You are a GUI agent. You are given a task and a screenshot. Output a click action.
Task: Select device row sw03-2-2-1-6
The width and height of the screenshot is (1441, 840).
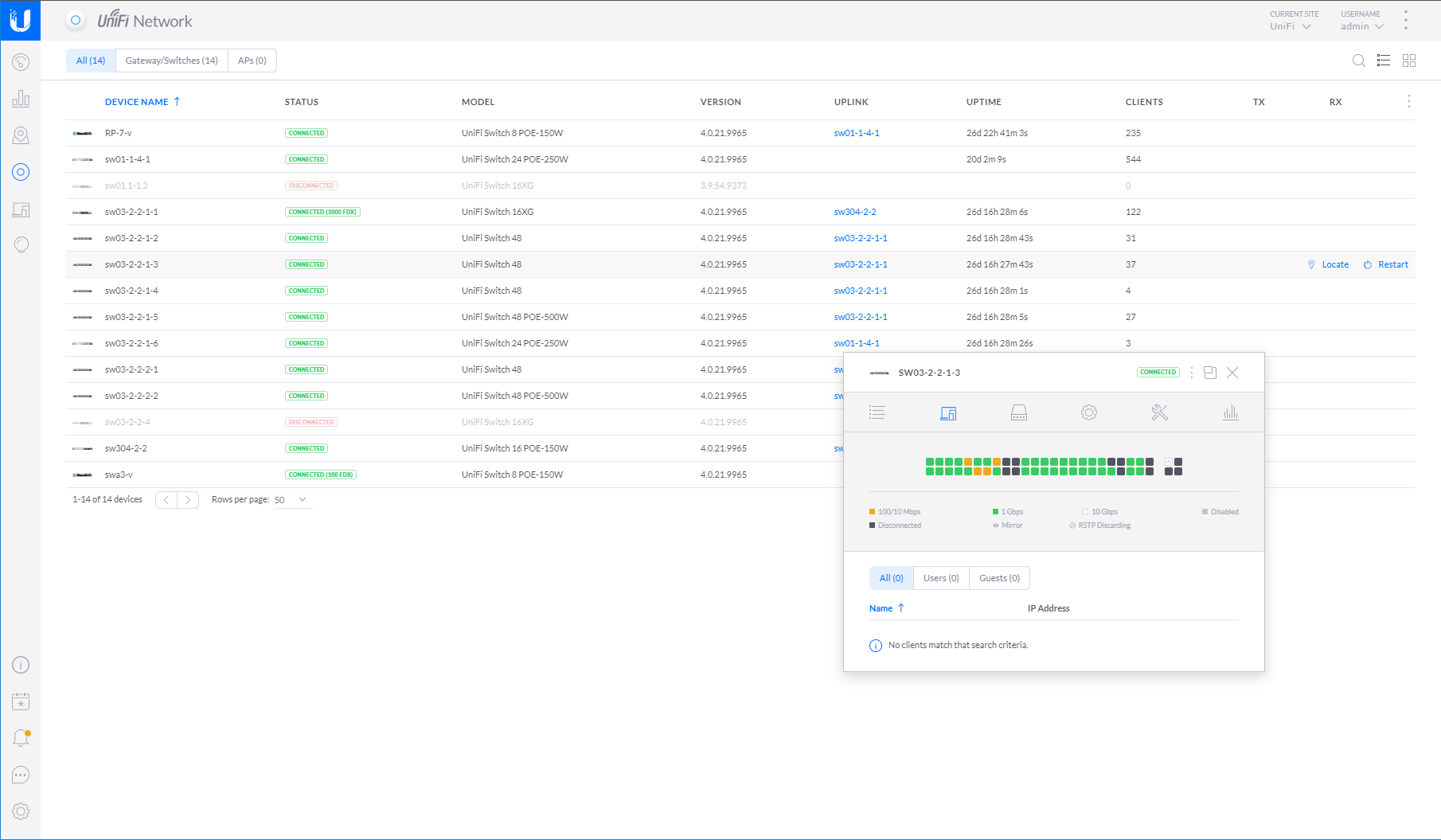pyautogui.click(x=740, y=343)
